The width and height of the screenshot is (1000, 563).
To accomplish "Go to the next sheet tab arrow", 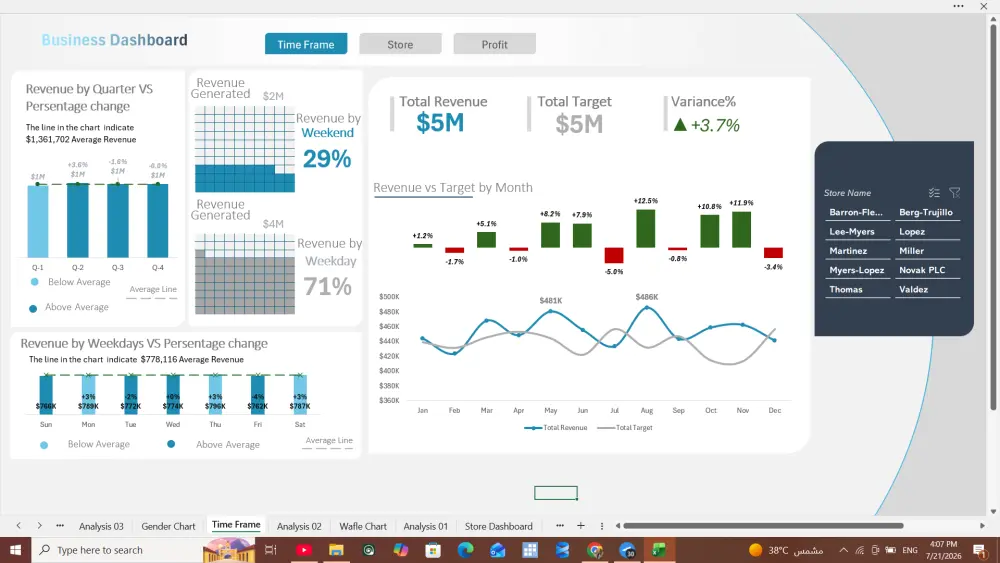I will 40,525.
